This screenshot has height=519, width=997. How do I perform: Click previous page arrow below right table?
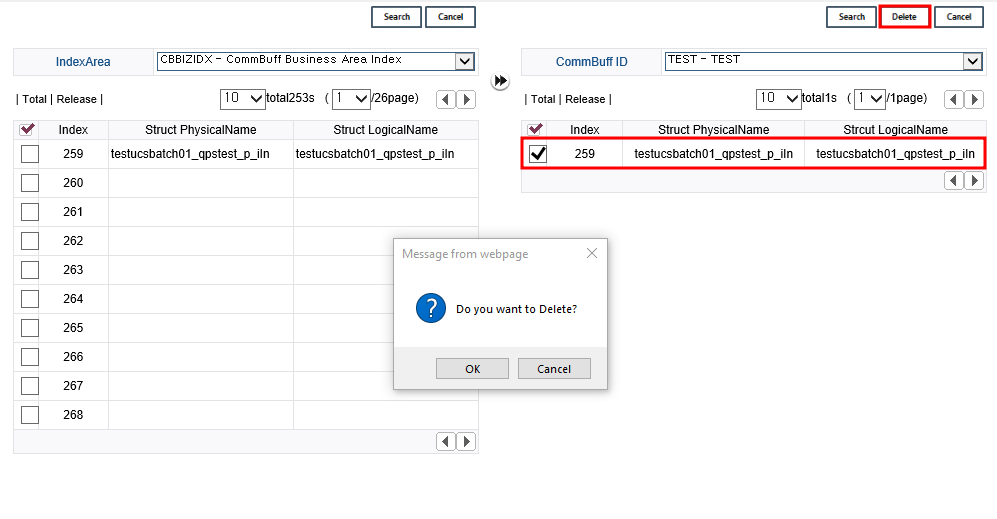coord(954,180)
